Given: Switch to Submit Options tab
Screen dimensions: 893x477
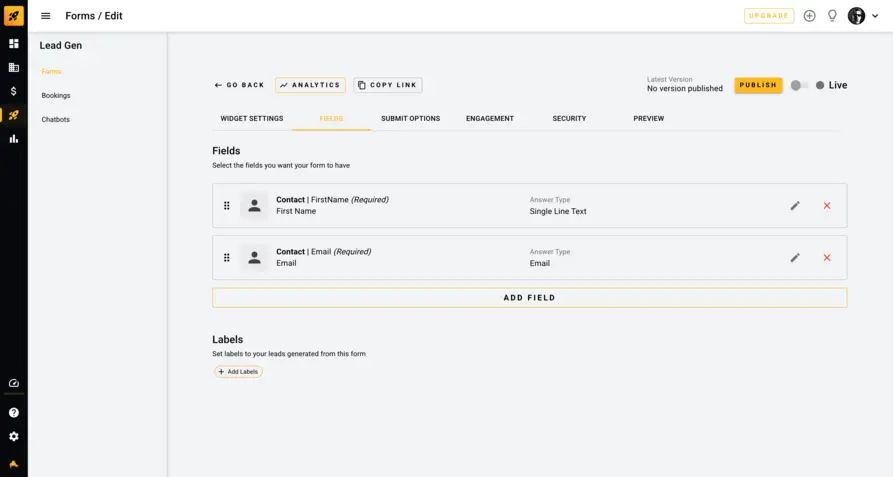Looking at the screenshot, I should pos(410,118).
